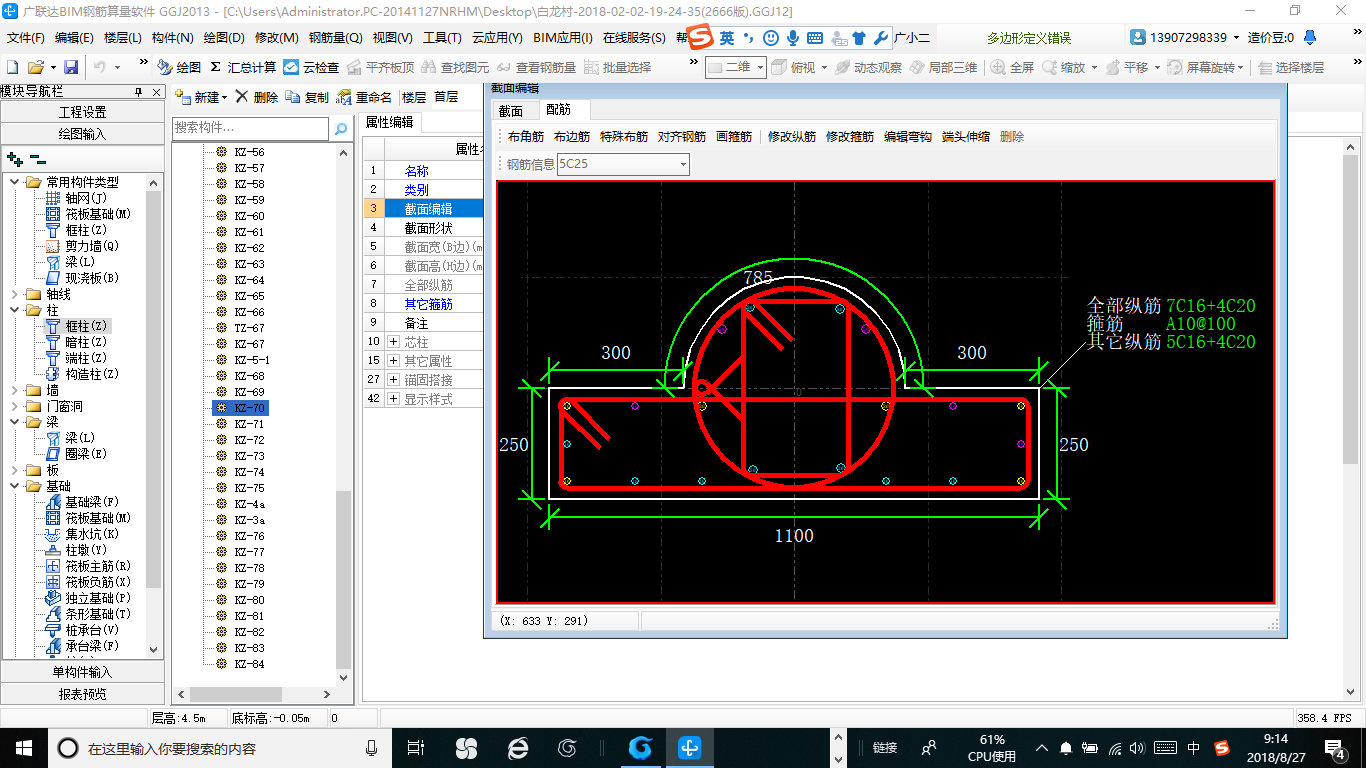Select the 属性编辑 tab
Viewport: 1366px width, 768px height.
389,122
